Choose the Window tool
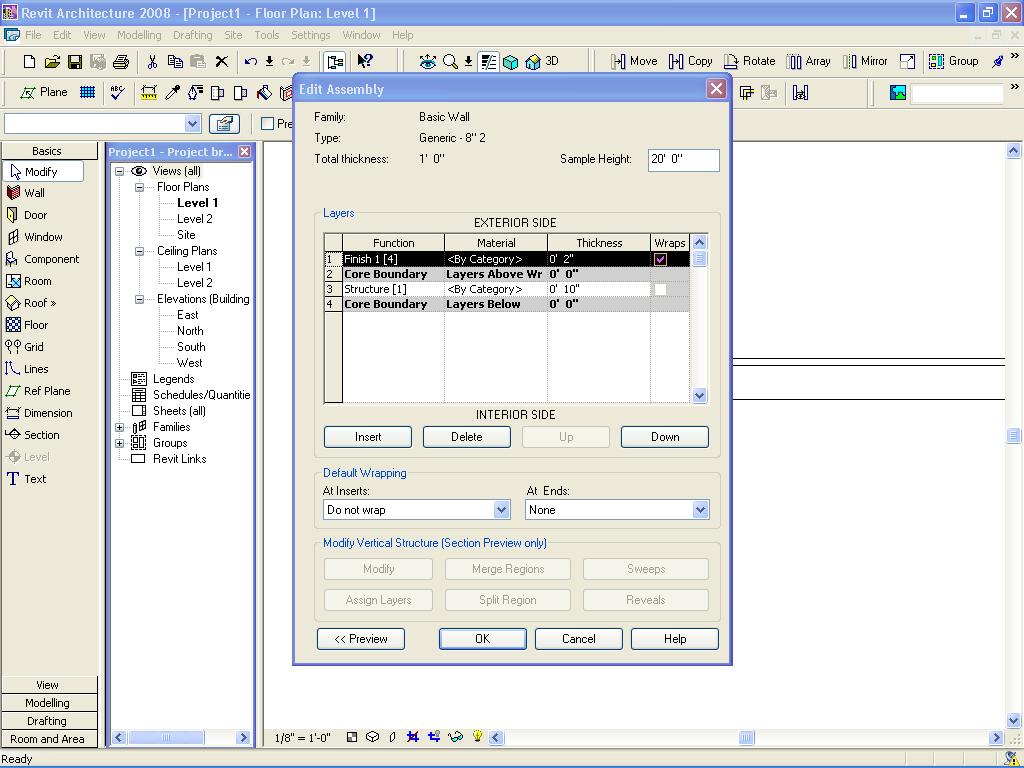 click(x=42, y=237)
